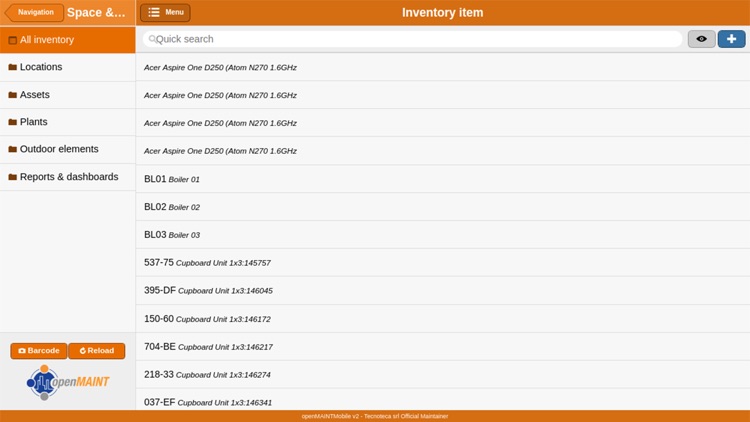Refresh data with the Reload button
The height and width of the screenshot is (422, 750).
[97, 351]
